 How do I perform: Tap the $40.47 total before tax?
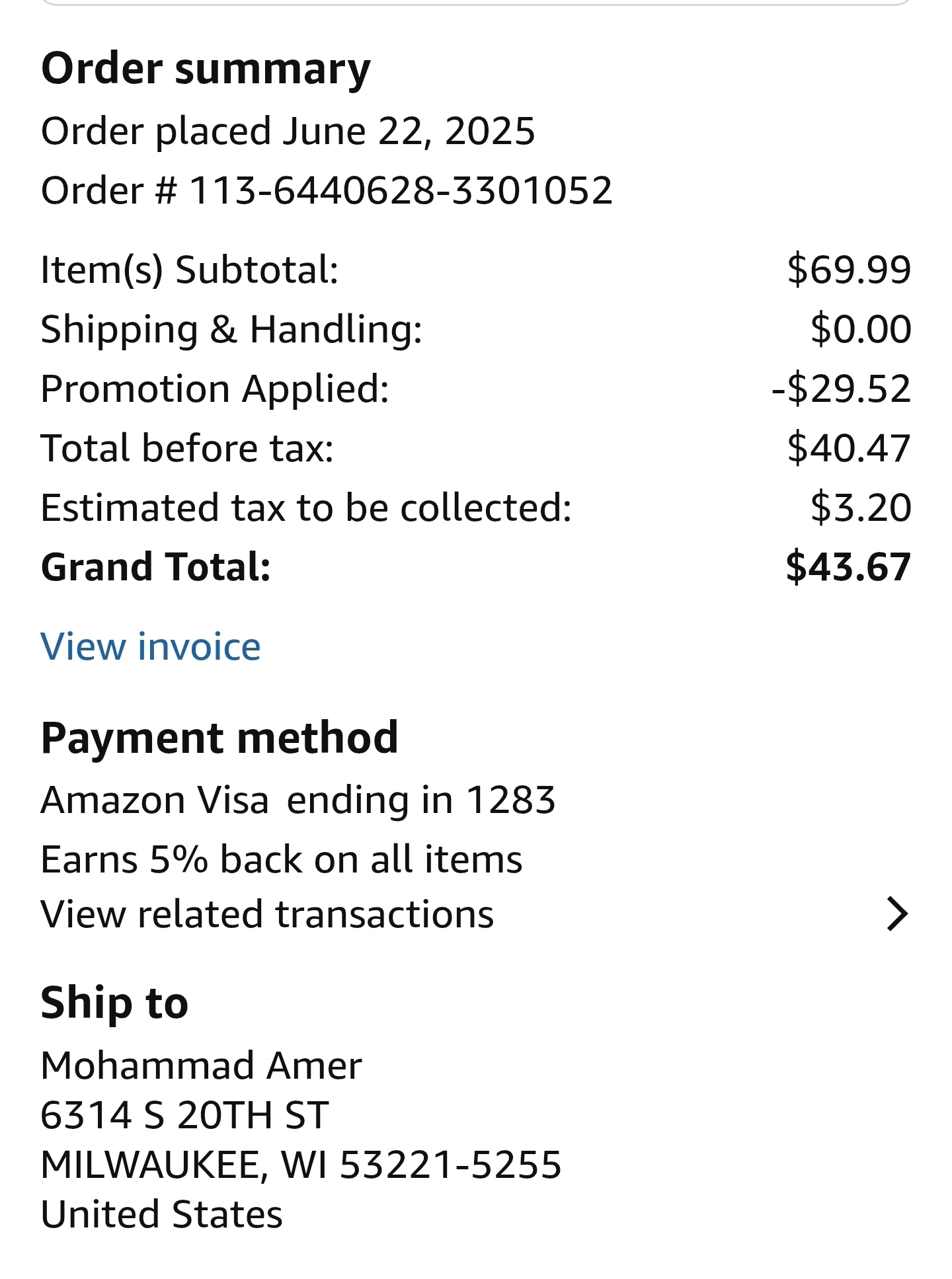click(849, 448)
